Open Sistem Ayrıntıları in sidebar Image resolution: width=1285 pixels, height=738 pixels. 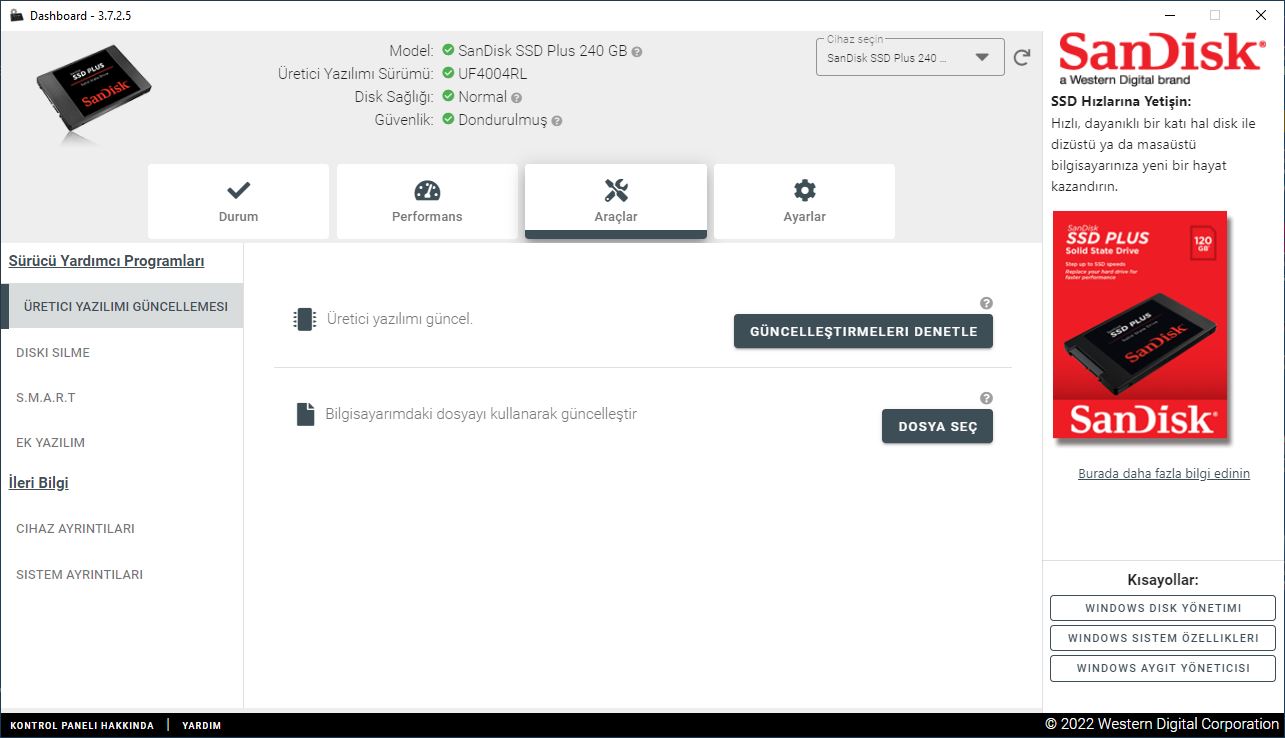tap(121, 574)
